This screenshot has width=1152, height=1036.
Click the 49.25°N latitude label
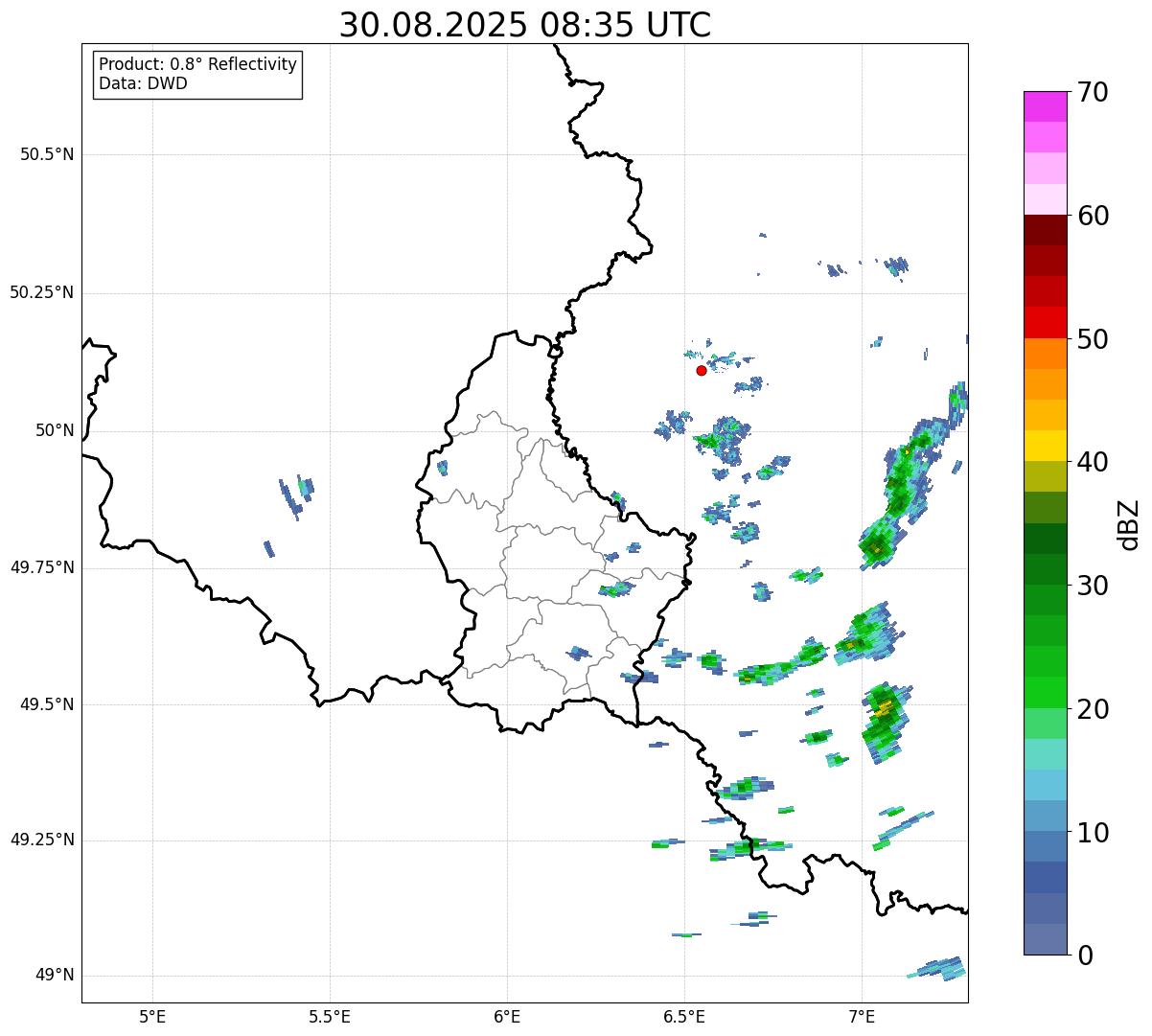tap(42, 840)
